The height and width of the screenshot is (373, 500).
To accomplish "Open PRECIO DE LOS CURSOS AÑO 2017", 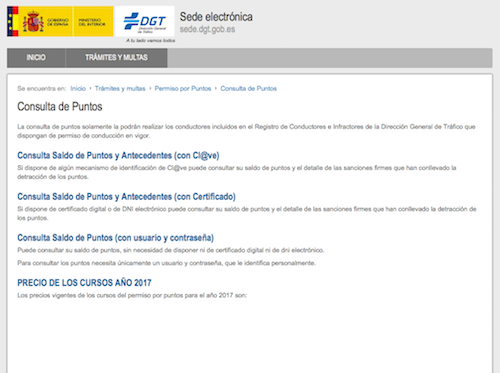I will pos(84,283).
